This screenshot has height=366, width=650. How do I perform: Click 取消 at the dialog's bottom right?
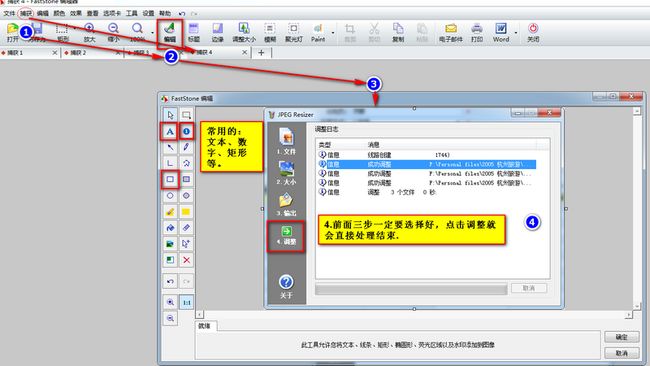[x=621, y=353]
